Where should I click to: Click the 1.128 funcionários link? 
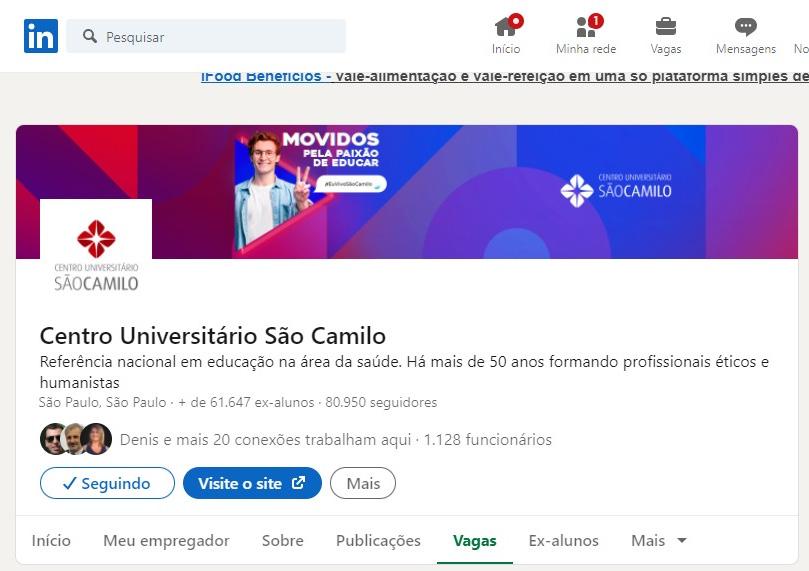click(488, 439)
